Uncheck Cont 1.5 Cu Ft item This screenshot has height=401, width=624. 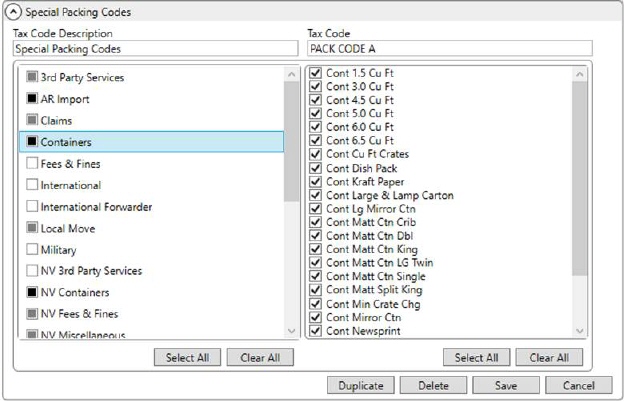click(316, 74)
